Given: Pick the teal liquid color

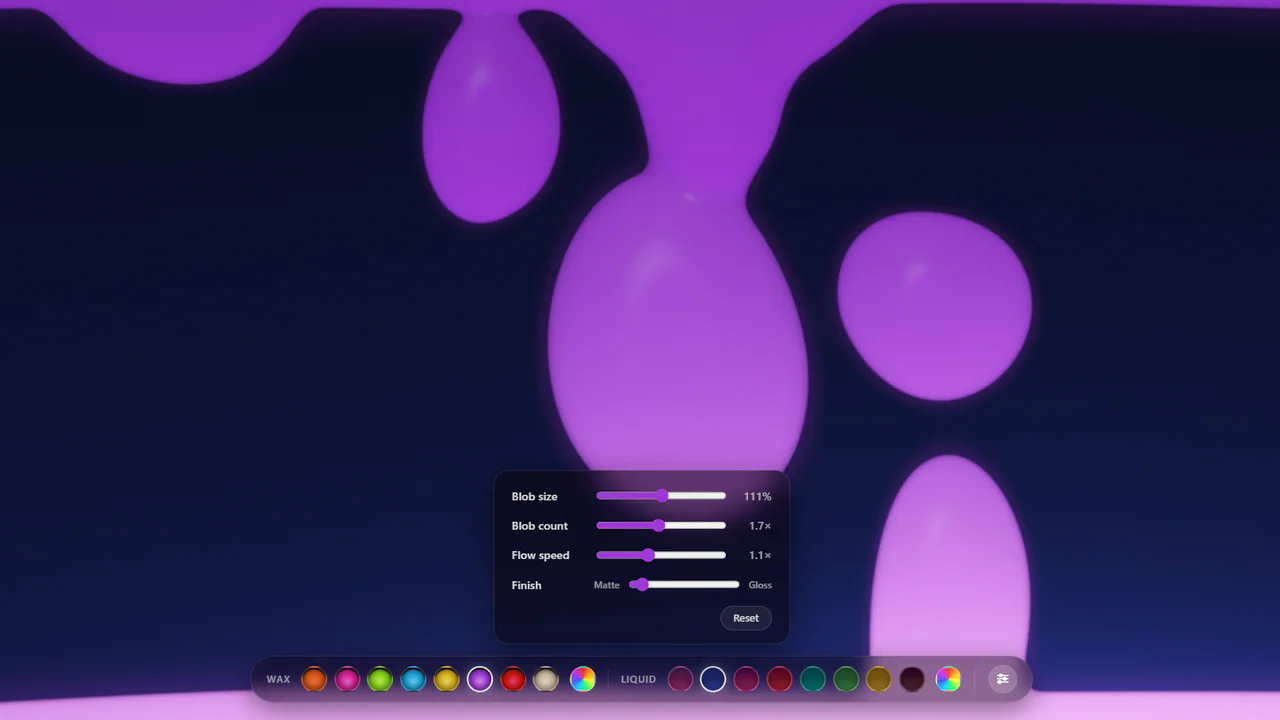Looking at the screenshot, I should coord(812,680).
